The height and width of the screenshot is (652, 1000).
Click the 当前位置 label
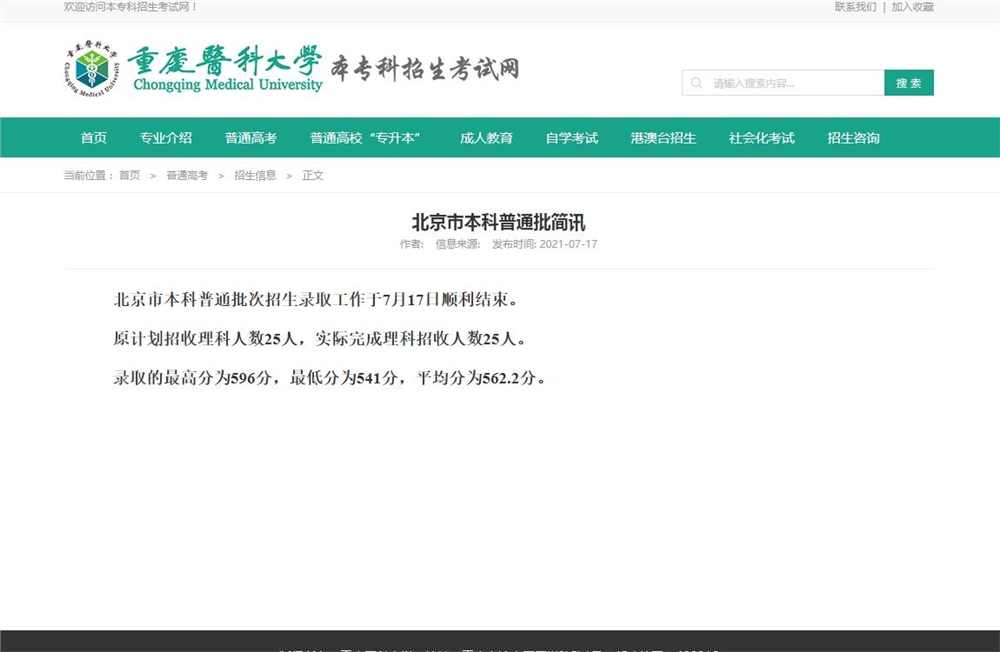tap(89, 175)
